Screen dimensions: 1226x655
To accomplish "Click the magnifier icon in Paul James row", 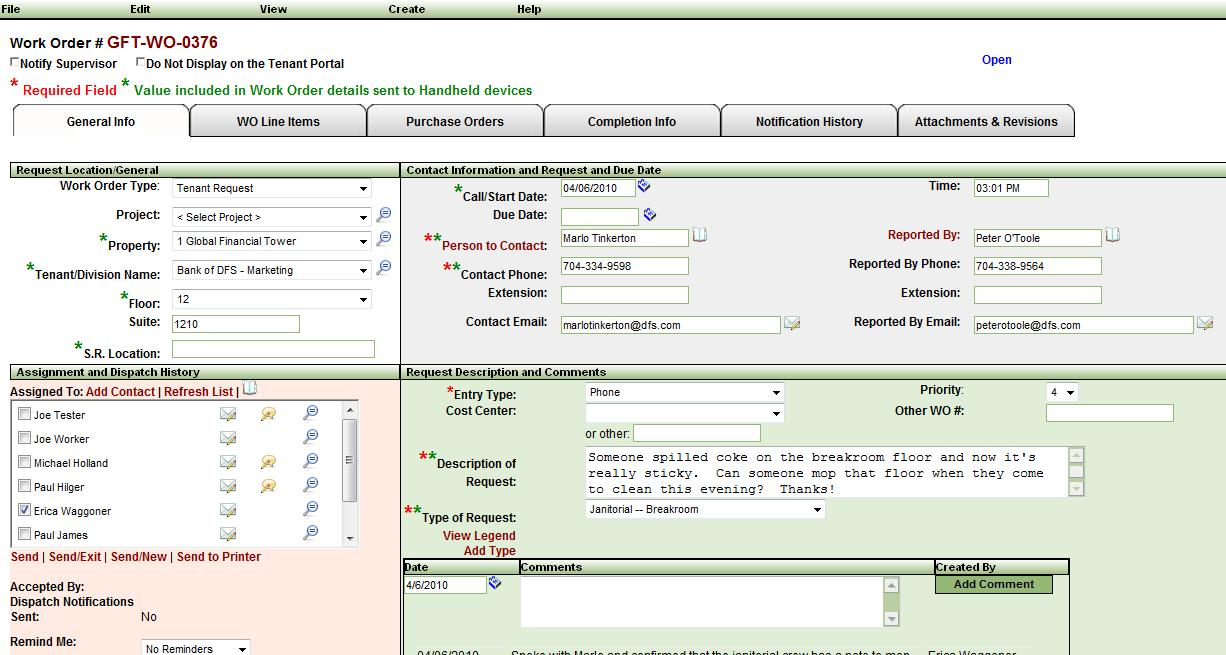I will pos(311,532).
